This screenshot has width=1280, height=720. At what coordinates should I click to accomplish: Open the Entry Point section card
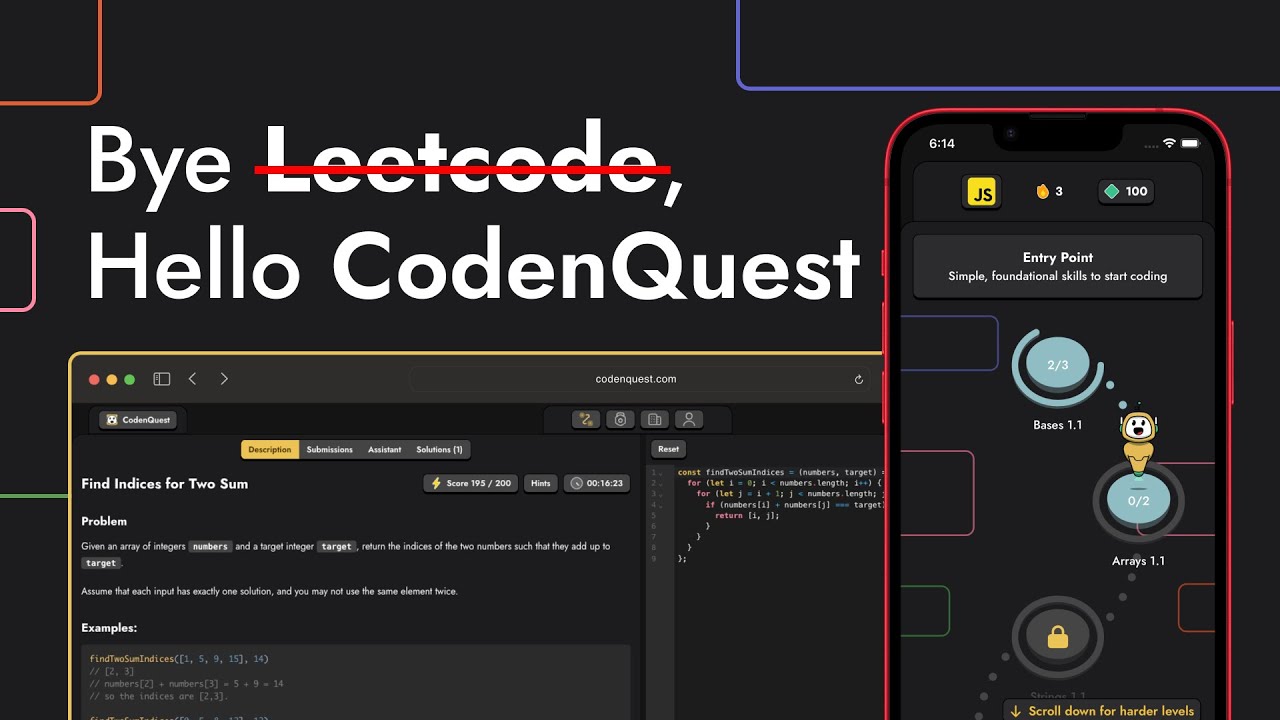(x=1058, y=266)
